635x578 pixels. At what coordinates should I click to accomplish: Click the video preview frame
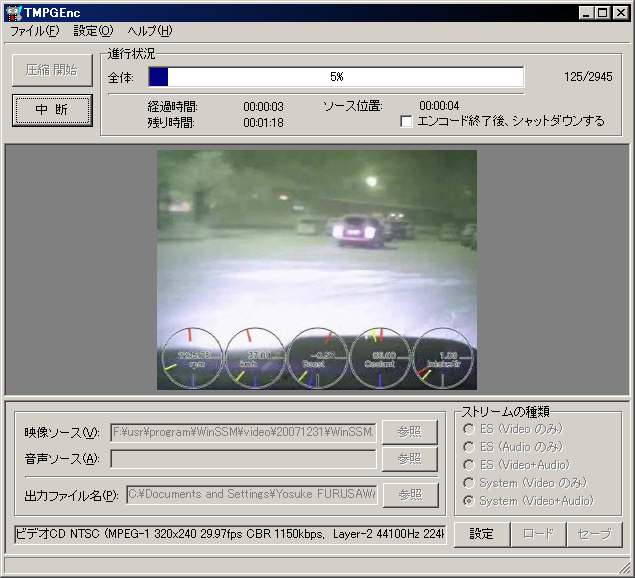tap(317, 270)
